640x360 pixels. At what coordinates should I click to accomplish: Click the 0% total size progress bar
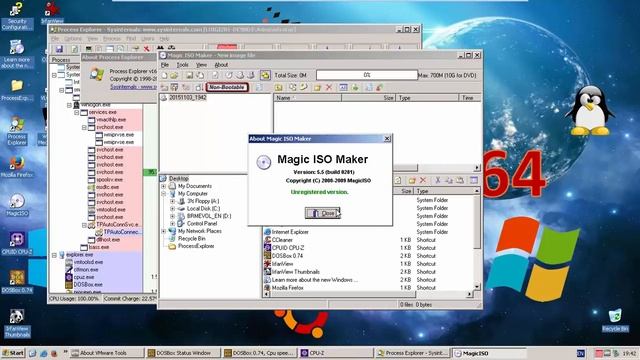367,75
